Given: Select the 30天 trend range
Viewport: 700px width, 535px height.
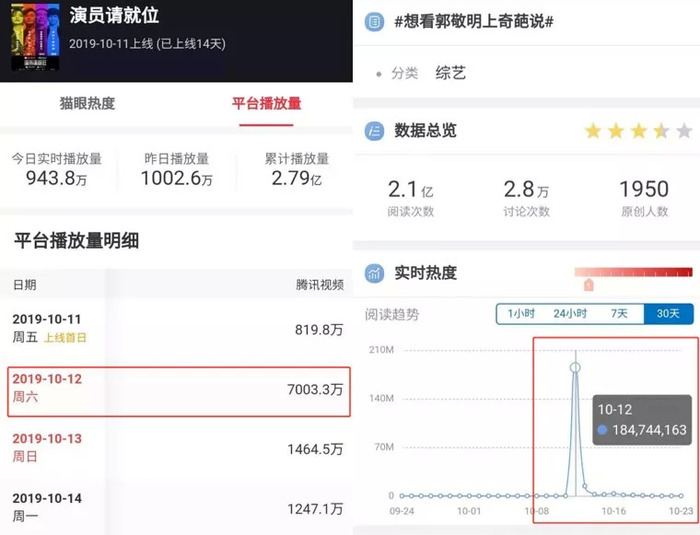Looking at the screenshot, I should [668, 314].
